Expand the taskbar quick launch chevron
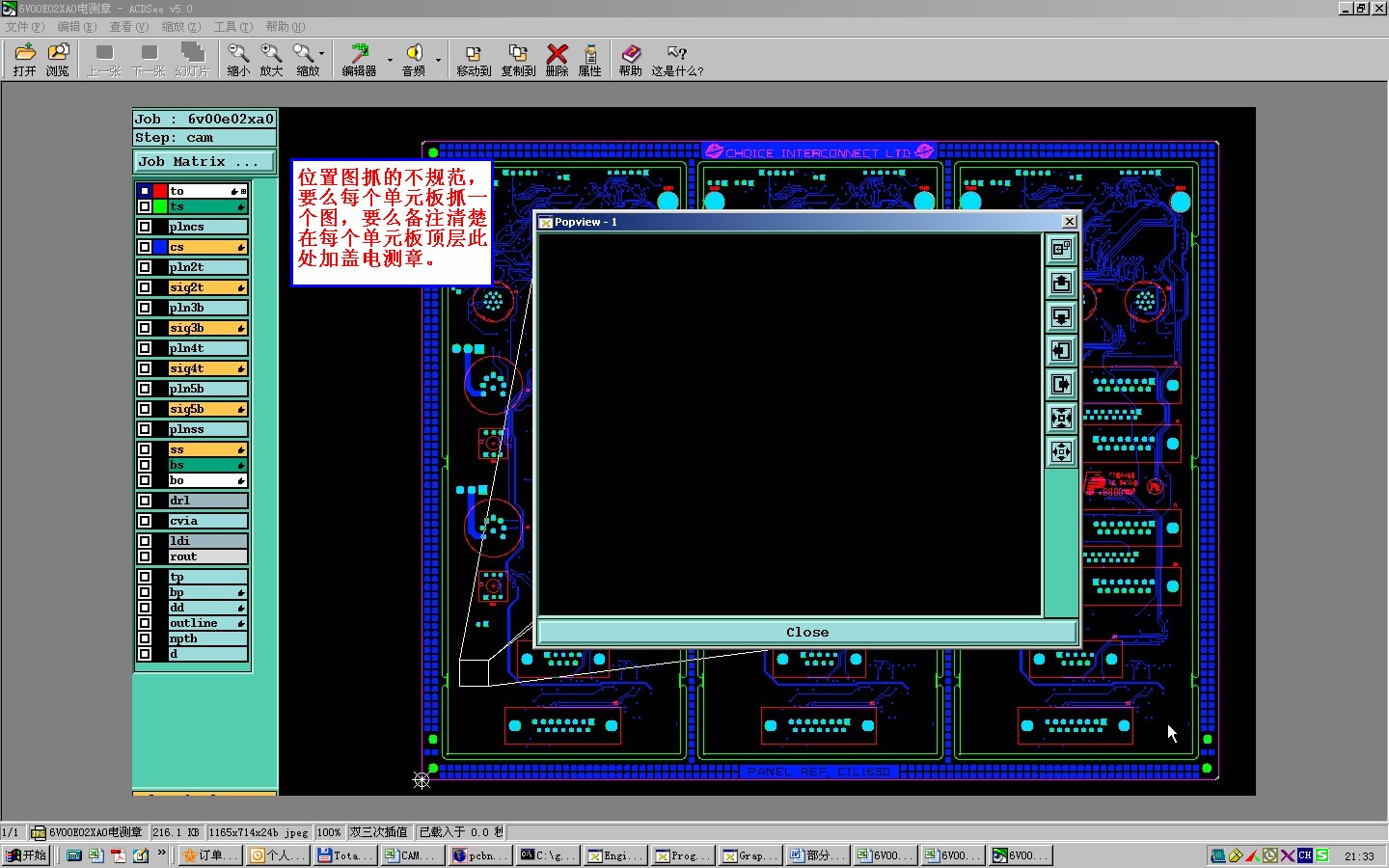The width and height of the screenshot is (1389, 868). pos(162,854)
